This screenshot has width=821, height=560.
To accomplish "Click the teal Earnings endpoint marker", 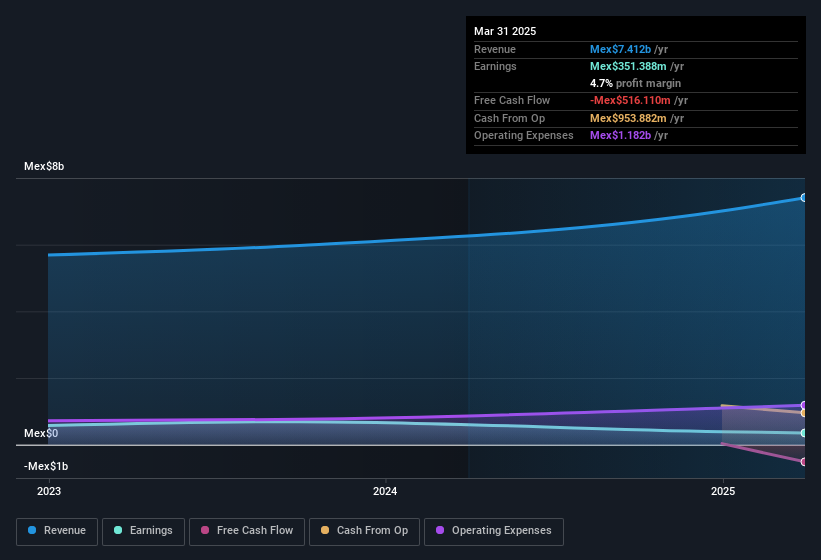I will tap(804, 433).
